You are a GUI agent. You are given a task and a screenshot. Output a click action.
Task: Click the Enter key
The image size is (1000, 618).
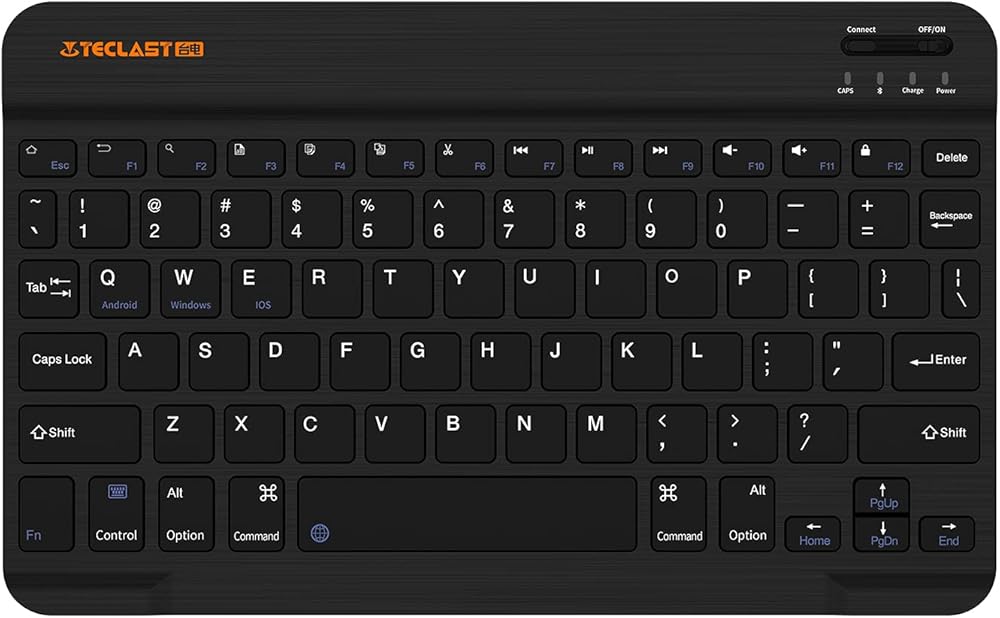[936, 361]
